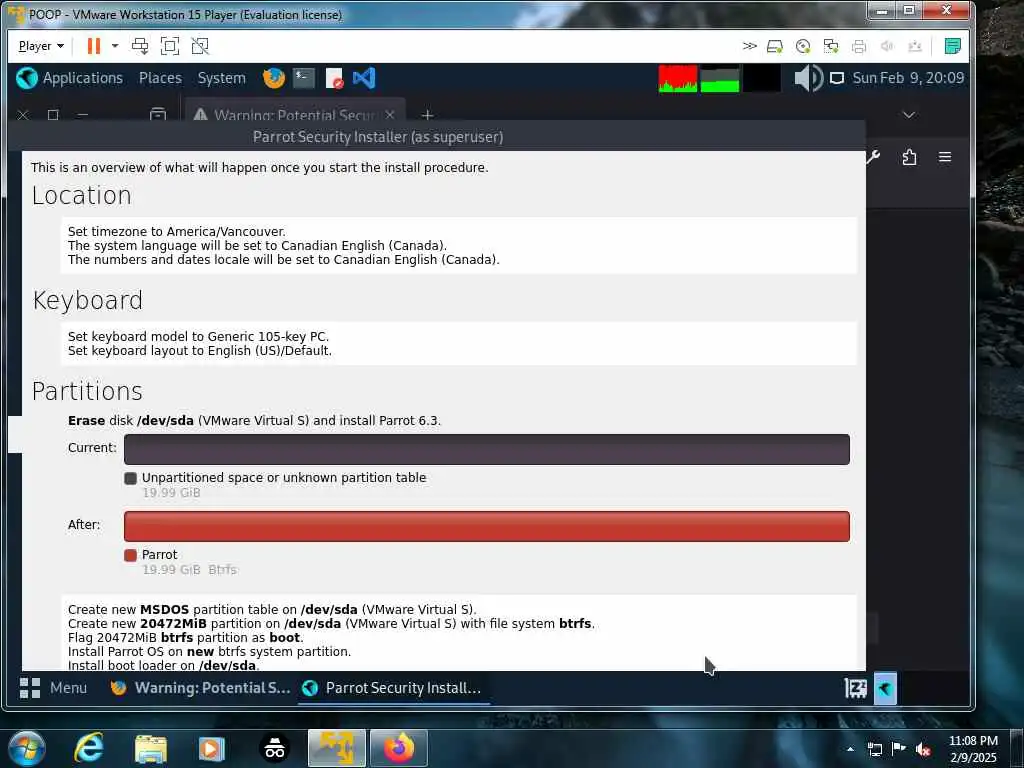Open the Places menu
Screen dimensions: 1024x768
coord(160,78)
